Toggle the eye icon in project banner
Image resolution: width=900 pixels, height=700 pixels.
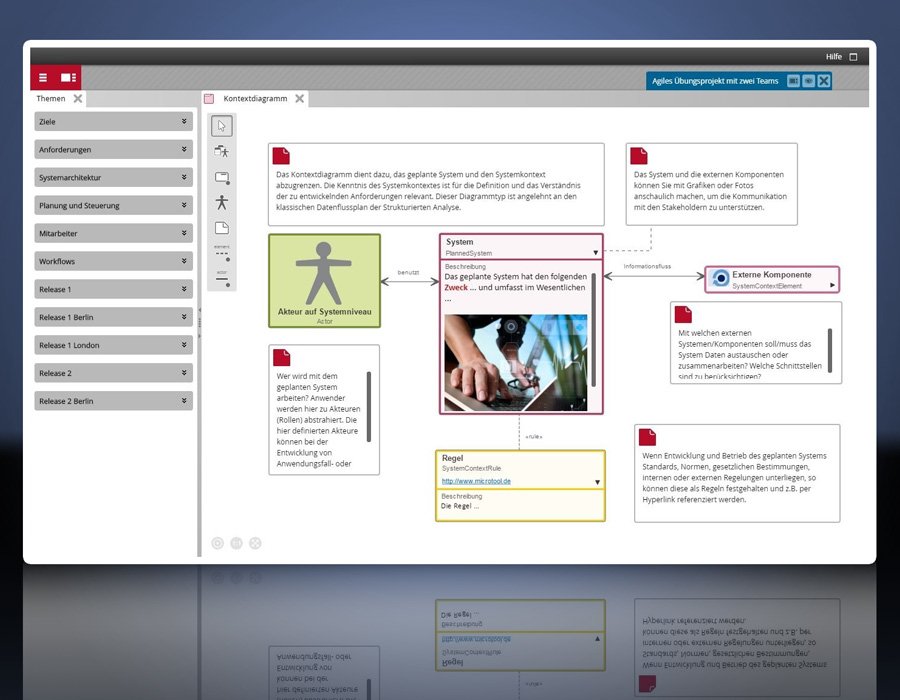click(x=808, y=81)
